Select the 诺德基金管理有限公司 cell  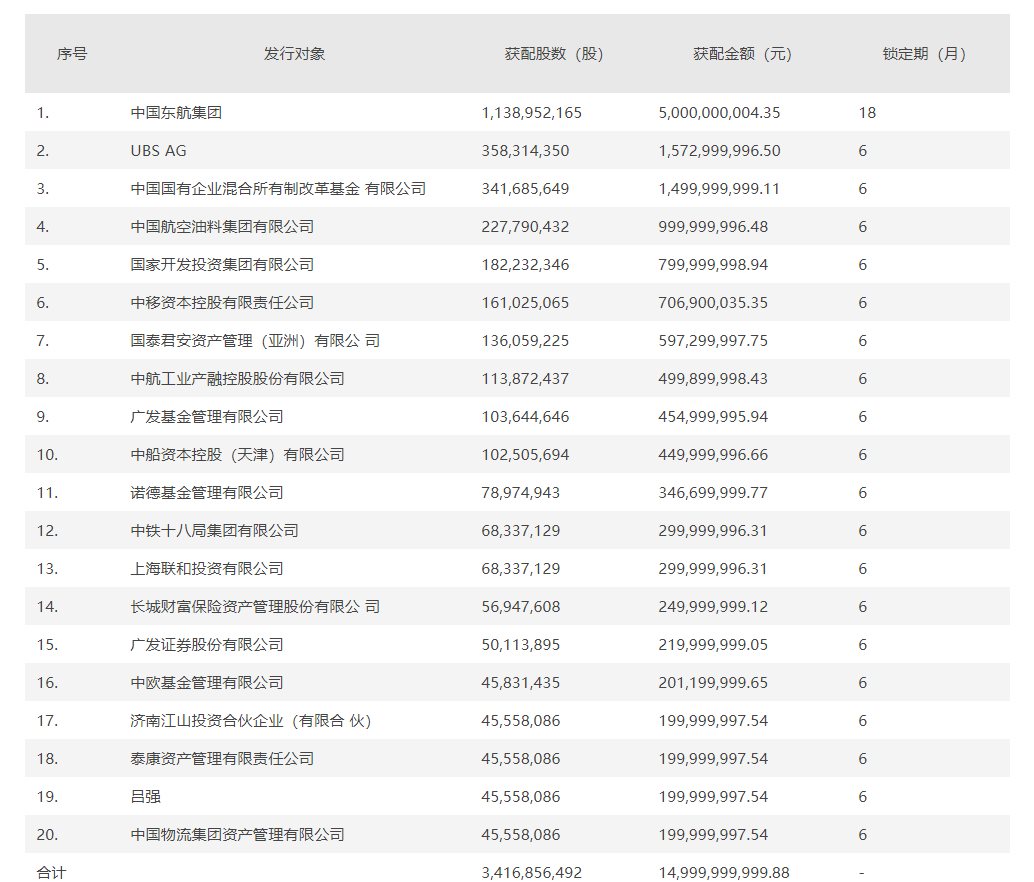coord(206,493)
